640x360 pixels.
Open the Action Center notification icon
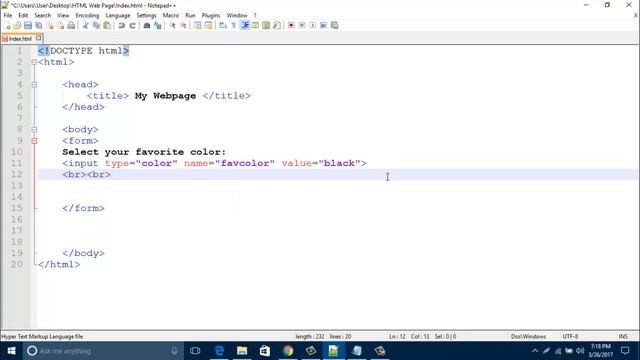tap(625, 351)
